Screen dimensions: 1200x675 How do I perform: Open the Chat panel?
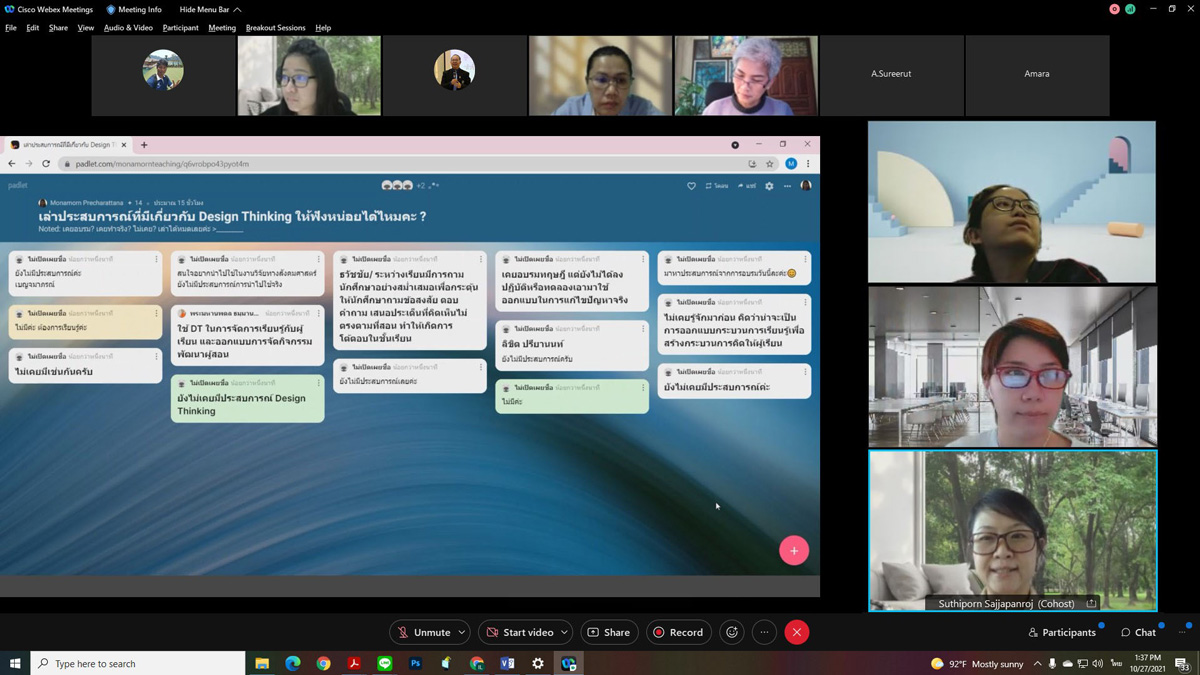1138,632
